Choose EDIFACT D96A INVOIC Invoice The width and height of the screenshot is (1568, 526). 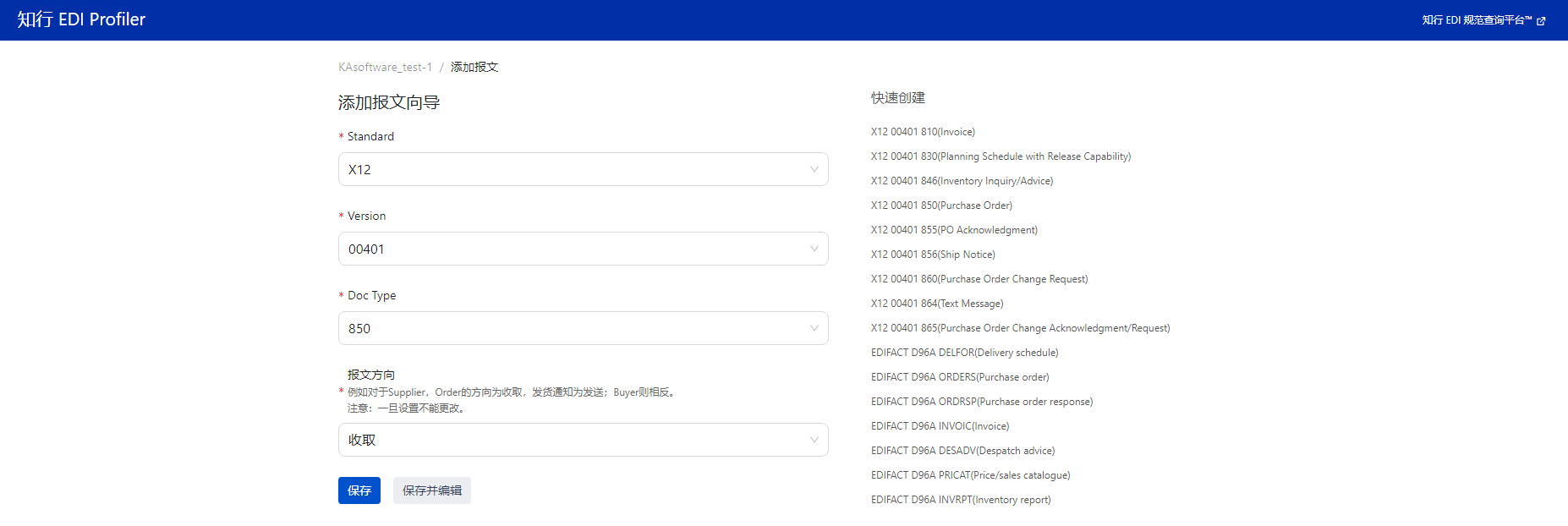click(940, 426)
